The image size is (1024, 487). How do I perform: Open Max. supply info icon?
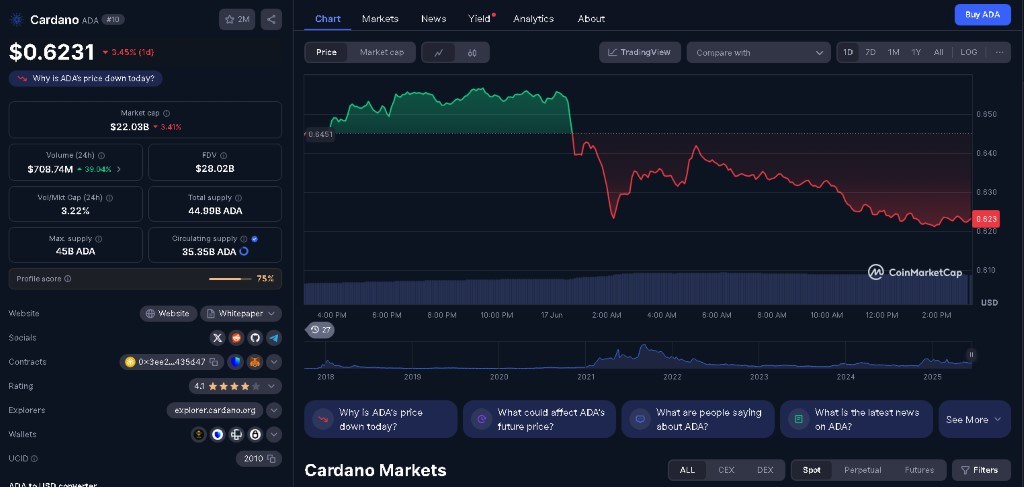(x=99, y=239)
